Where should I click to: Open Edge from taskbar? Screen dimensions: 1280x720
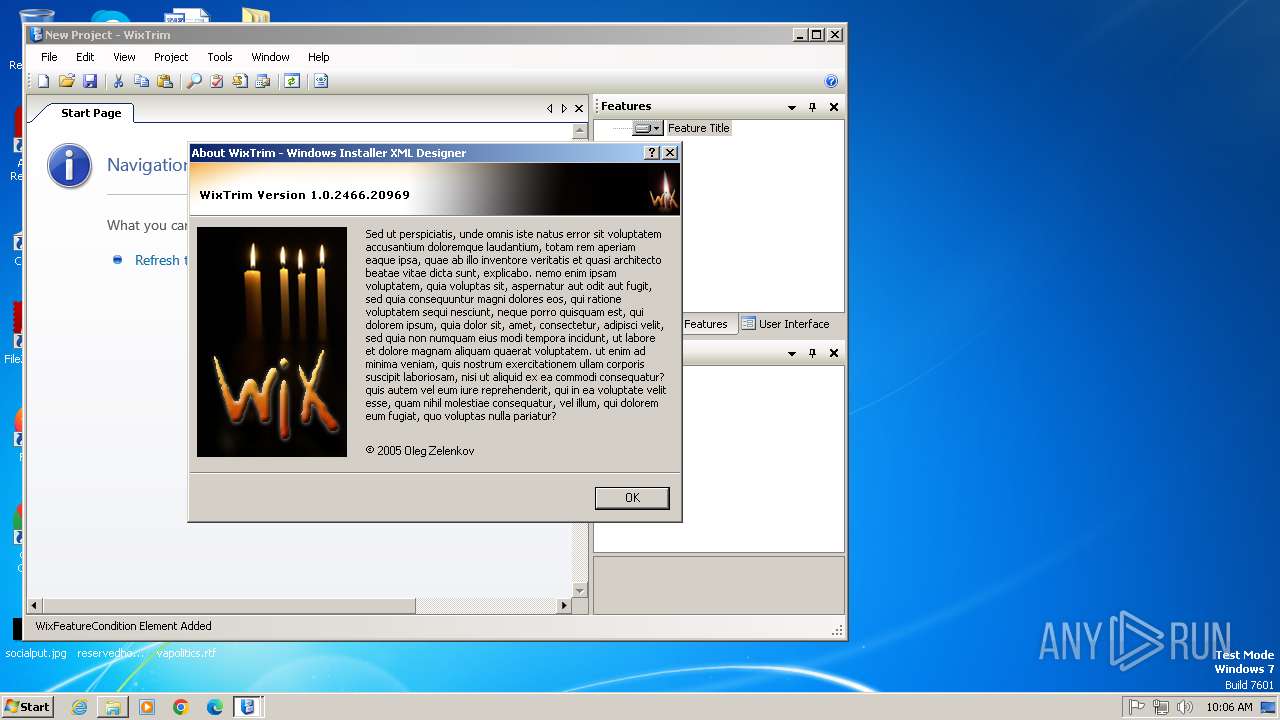click(215, 707)
